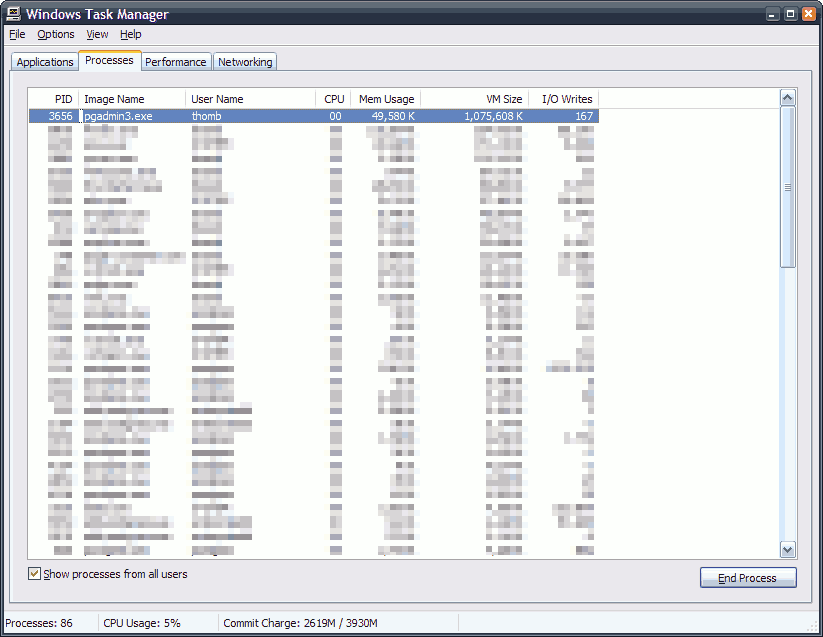Image resolution: width=823 pixels, height=637 pixels.
Task: Click the Task Manager title bar icon
Action: [x=14, y=14]
